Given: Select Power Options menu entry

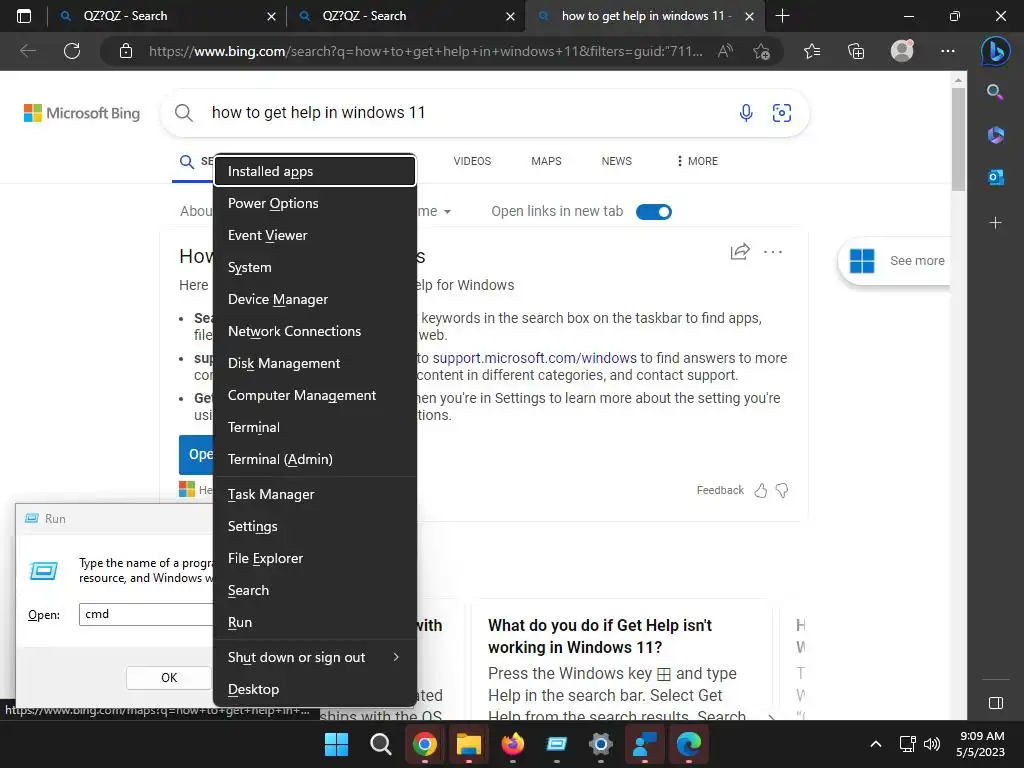Looking at the screenshot, I should (x=315, y=203).
